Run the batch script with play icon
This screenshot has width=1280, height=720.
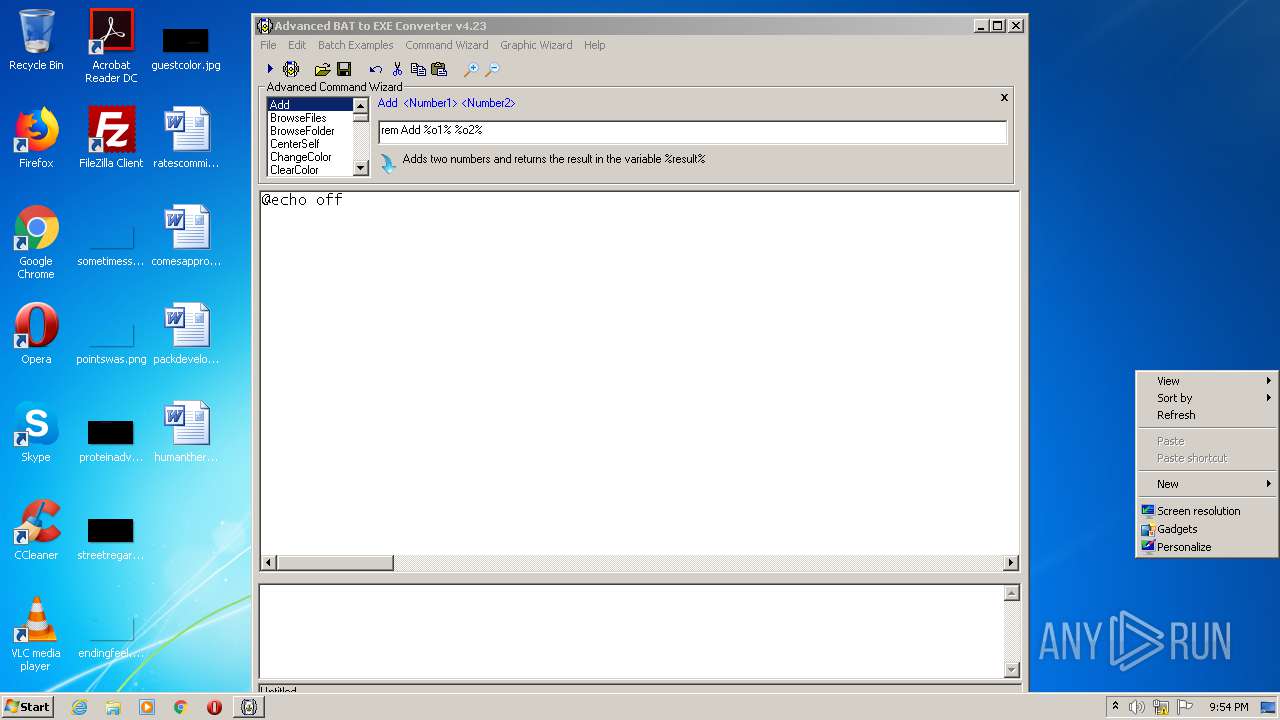[x=270, y=69]
